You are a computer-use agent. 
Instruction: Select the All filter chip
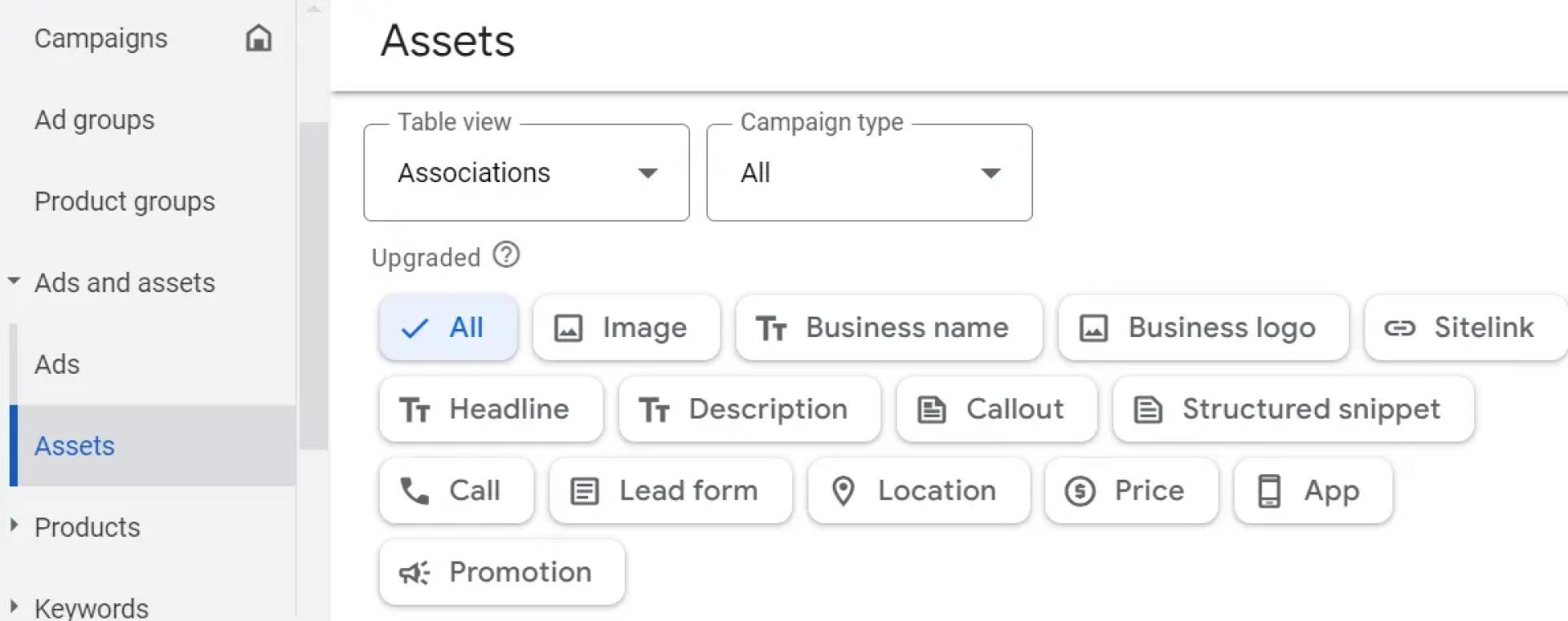pyautogui.click(x=448, y=327)
